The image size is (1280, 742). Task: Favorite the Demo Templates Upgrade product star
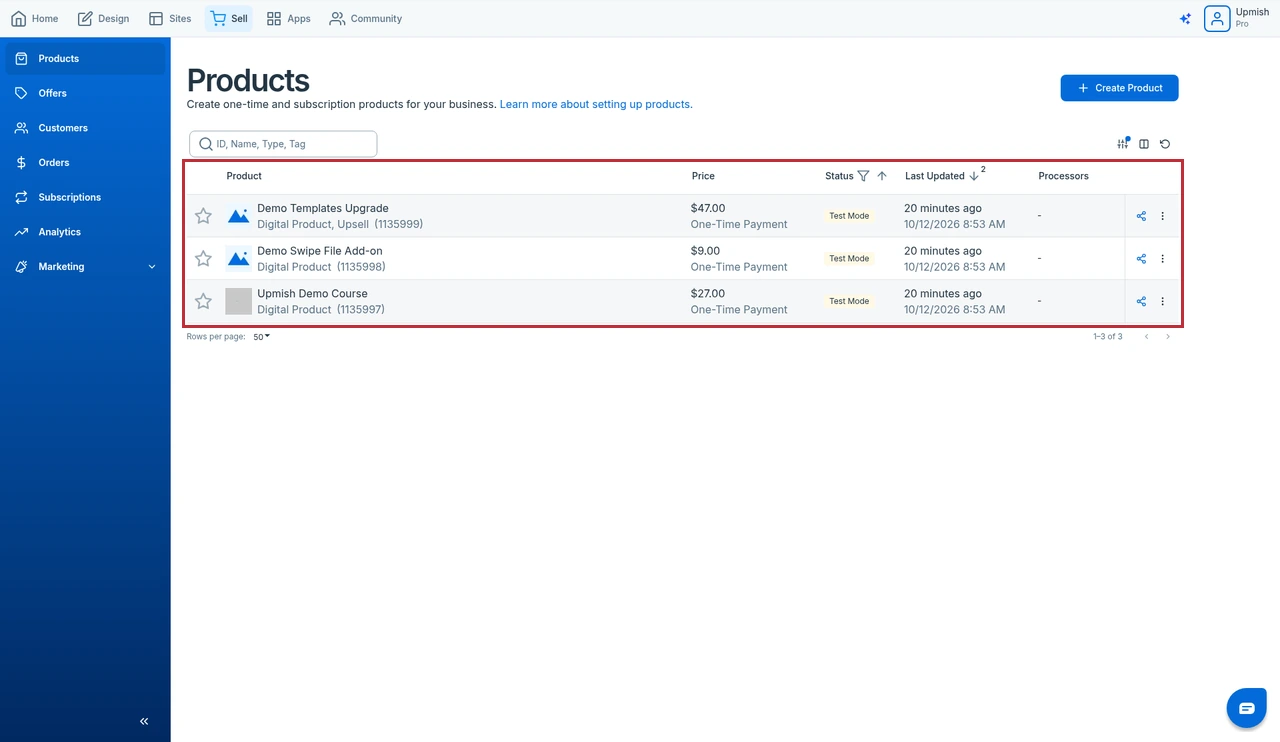click(203, 216)
